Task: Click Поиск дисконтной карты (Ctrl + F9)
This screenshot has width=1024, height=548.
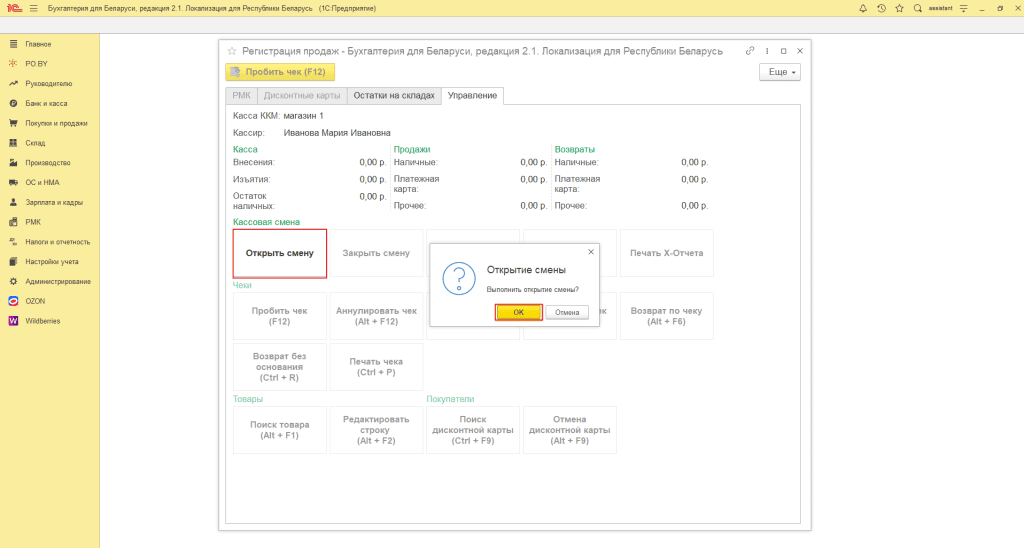Action: (x=473, y=430)
